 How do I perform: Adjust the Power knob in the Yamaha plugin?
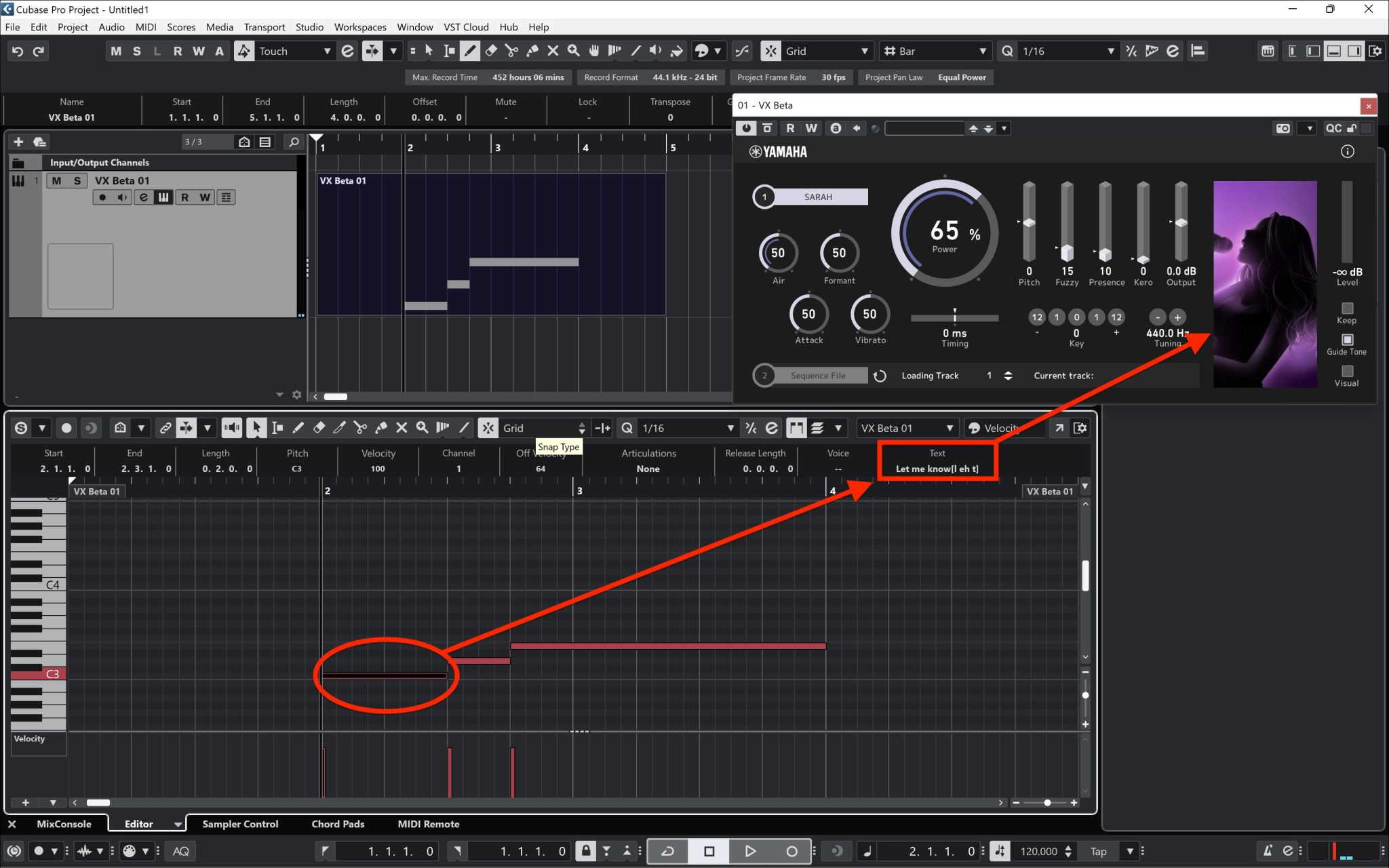(x=943, y=233)
